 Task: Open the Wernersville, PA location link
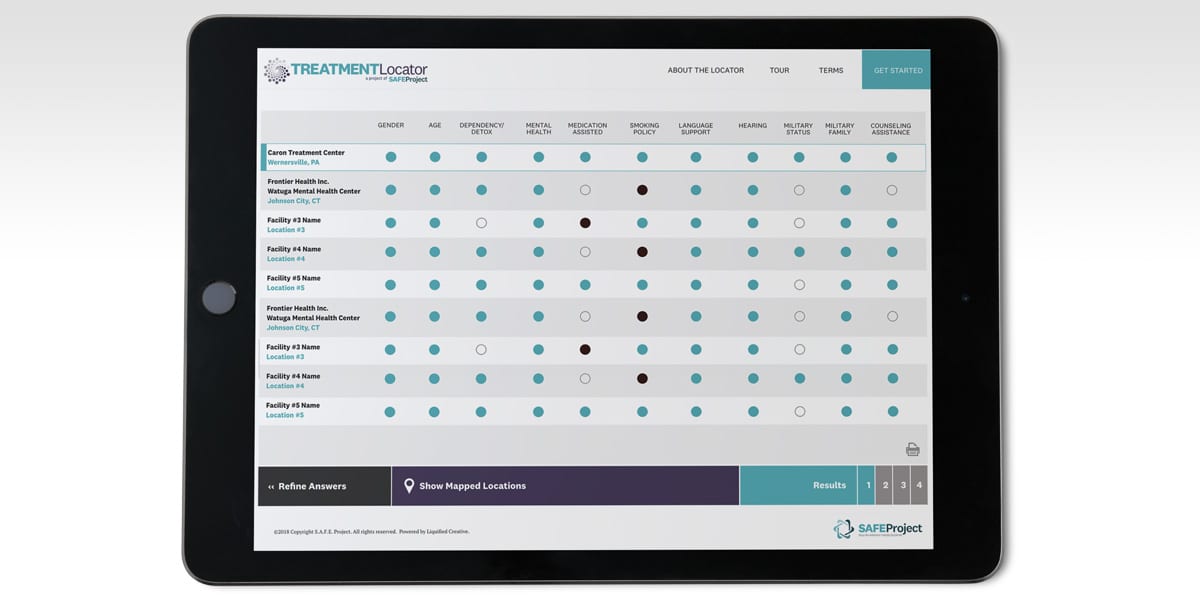(x=294, y=162)
